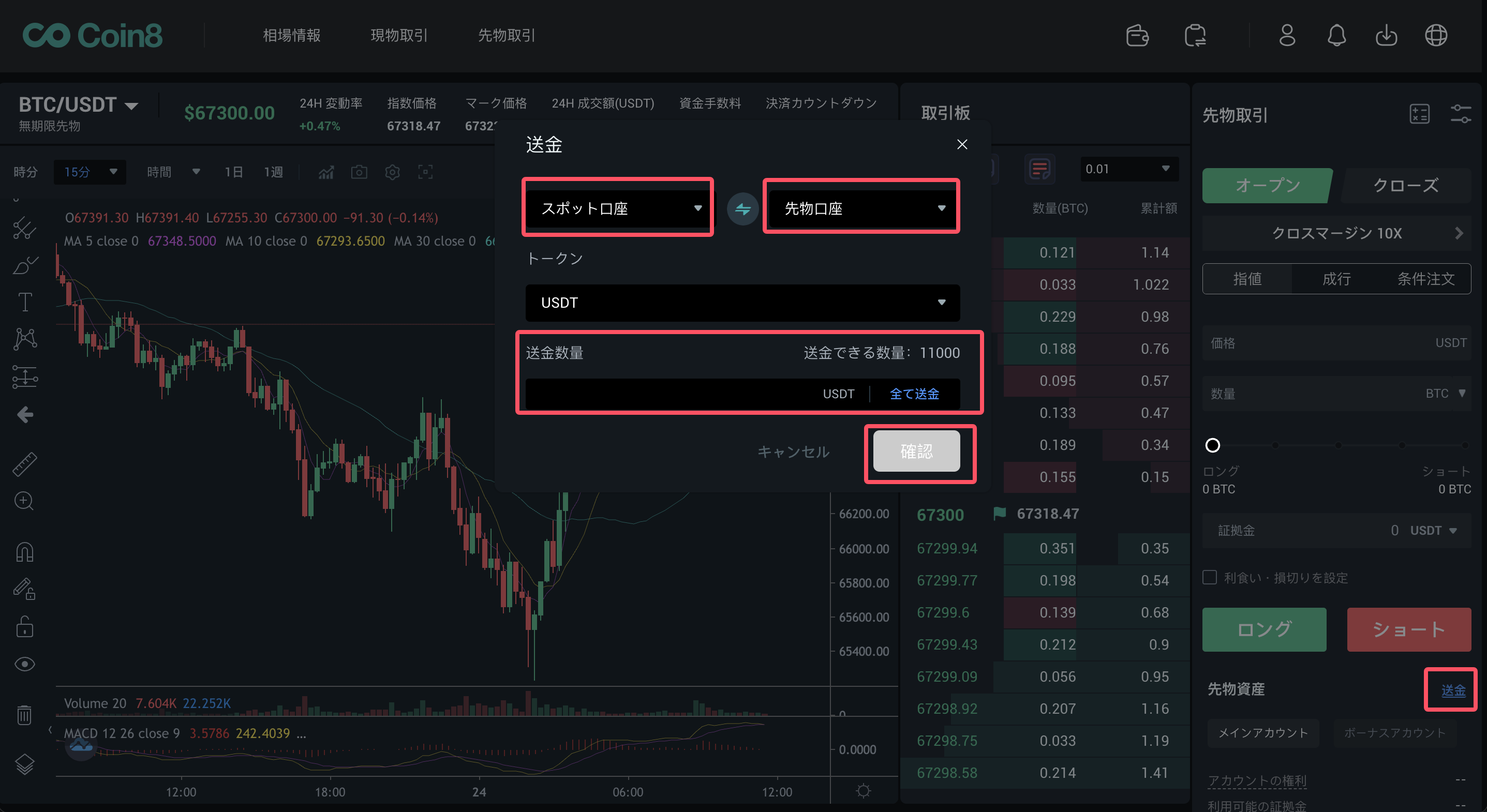Switch to the クローズ tab

point(1406,186)
